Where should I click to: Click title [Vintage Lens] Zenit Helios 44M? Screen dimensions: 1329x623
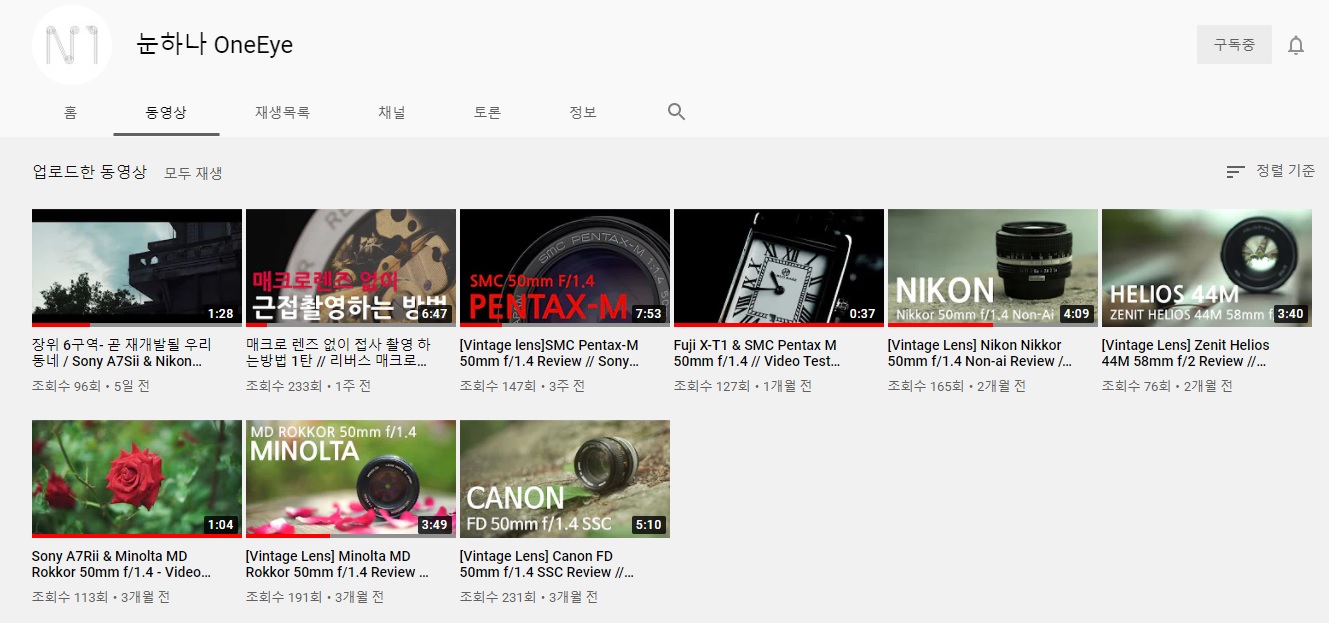(x=1186, y=353)
